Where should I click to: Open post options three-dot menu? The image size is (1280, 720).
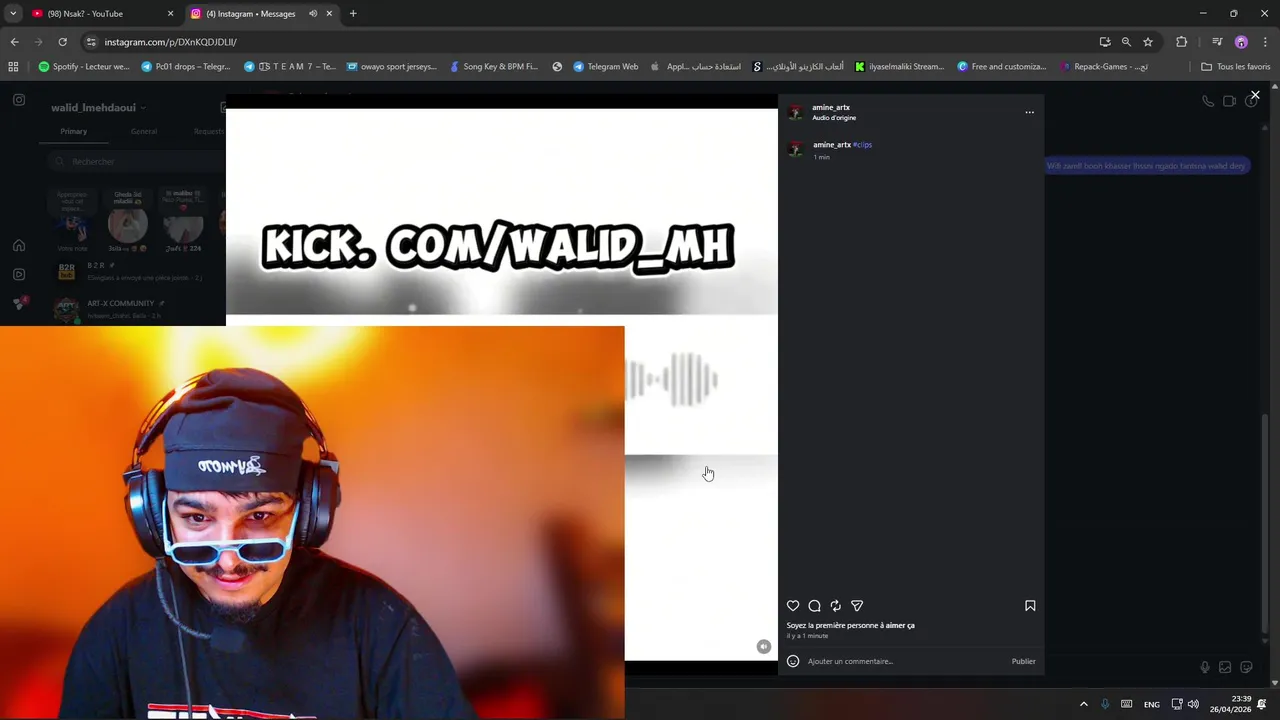1029,112
